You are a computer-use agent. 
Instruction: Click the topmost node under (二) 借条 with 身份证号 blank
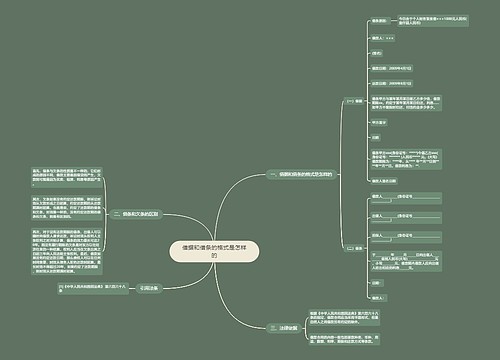[406, 198]
